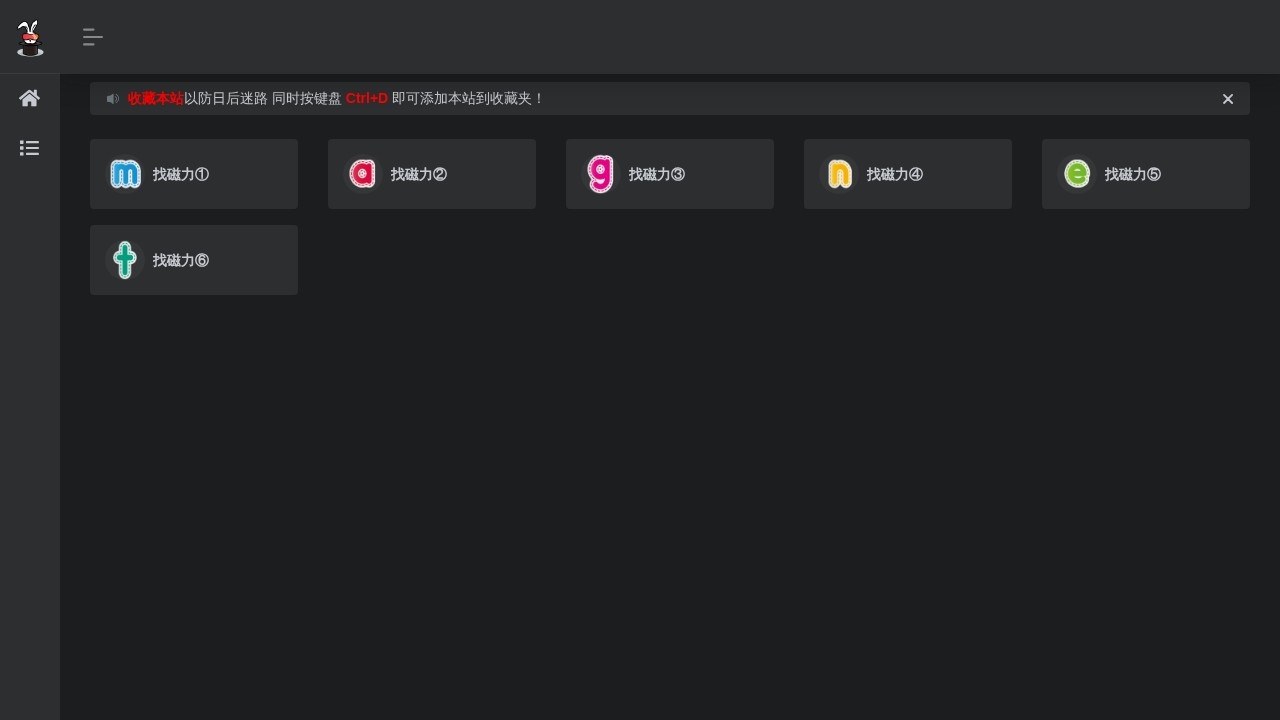This screenshot has width=1280, height=720.
Task: Select the Home icon in the sidebar
Action: point(29,98)
